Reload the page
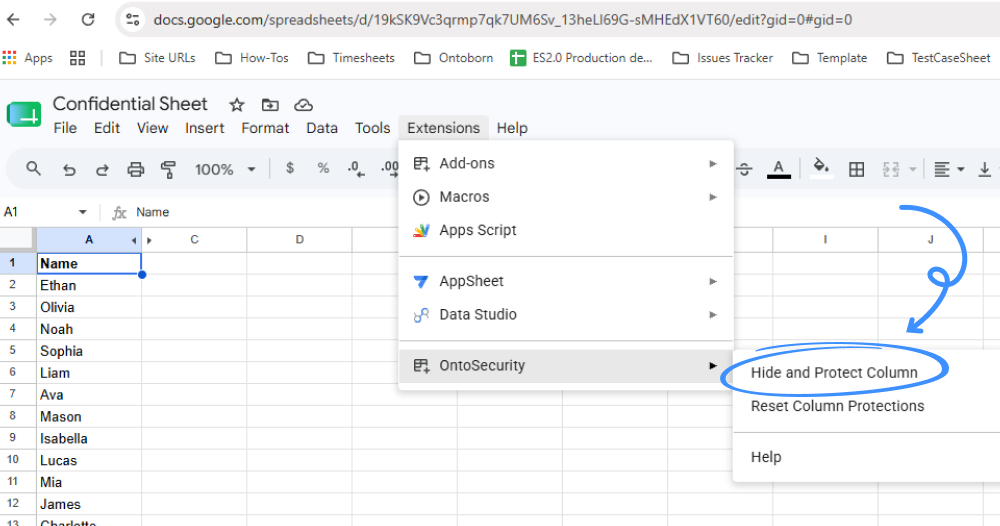This screenshot has height=526, width=1000. 88,20
